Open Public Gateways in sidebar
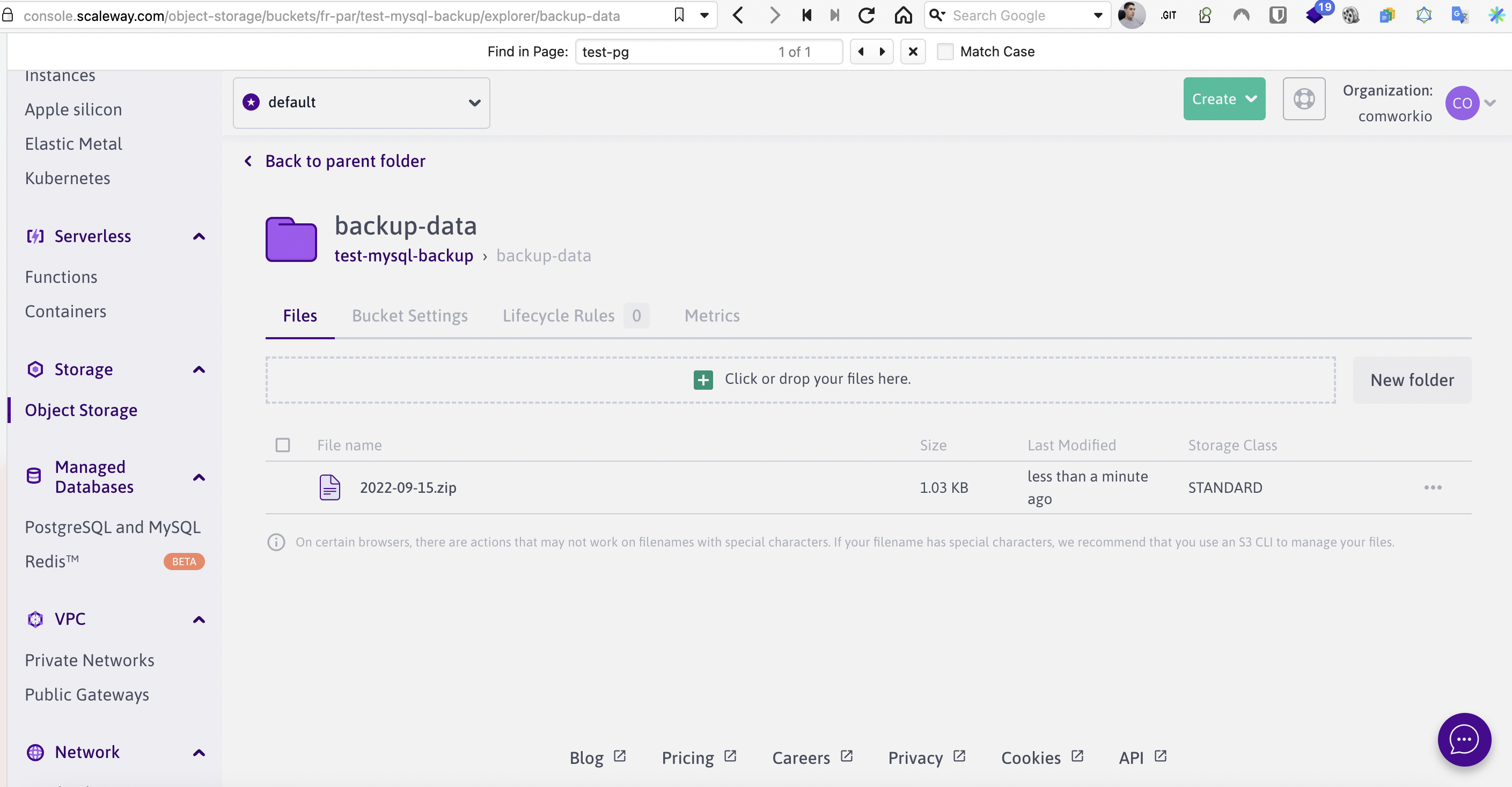The width and height of the screenshot is (1512, 787). [x=87, y=694]
